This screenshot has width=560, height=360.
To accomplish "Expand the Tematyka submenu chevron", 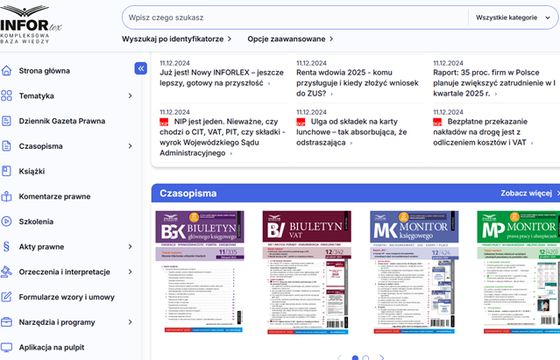I will point(130,96).
